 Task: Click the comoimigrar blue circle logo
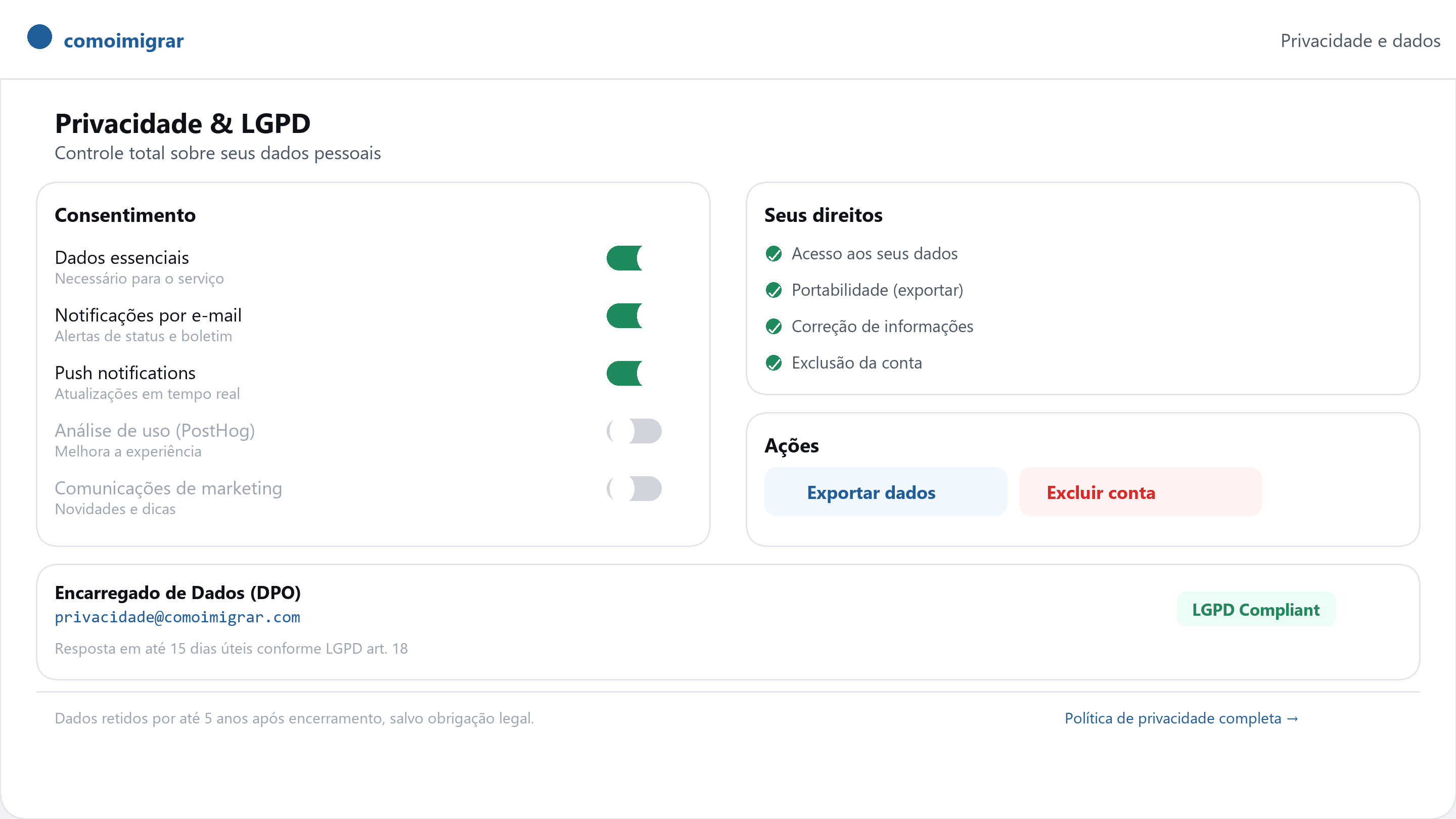coord(39,37)
